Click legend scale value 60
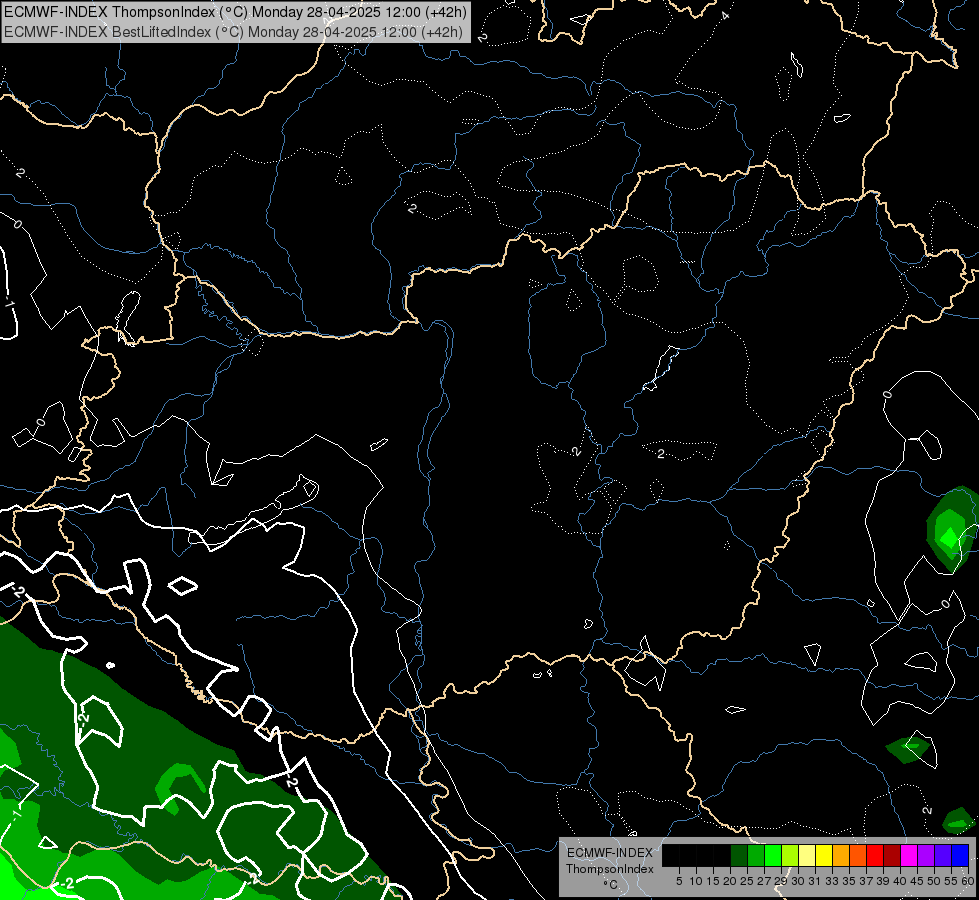The height and width of the screenshot is (900, 979). click(968, 881)
